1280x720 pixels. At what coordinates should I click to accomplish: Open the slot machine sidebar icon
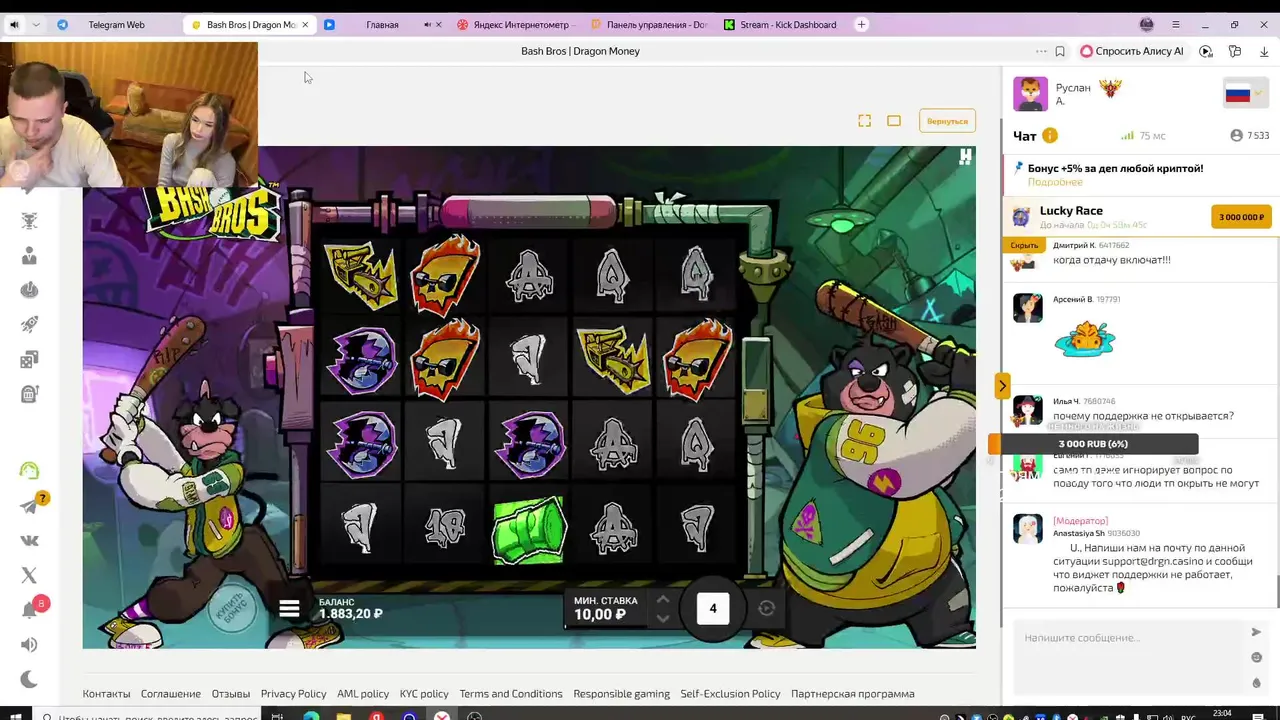(x=29, y=394)
